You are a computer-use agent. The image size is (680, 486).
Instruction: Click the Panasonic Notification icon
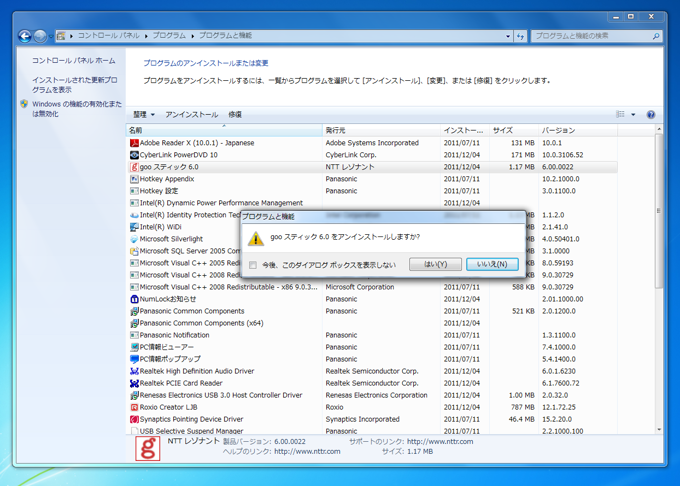[x=134, y=335]
